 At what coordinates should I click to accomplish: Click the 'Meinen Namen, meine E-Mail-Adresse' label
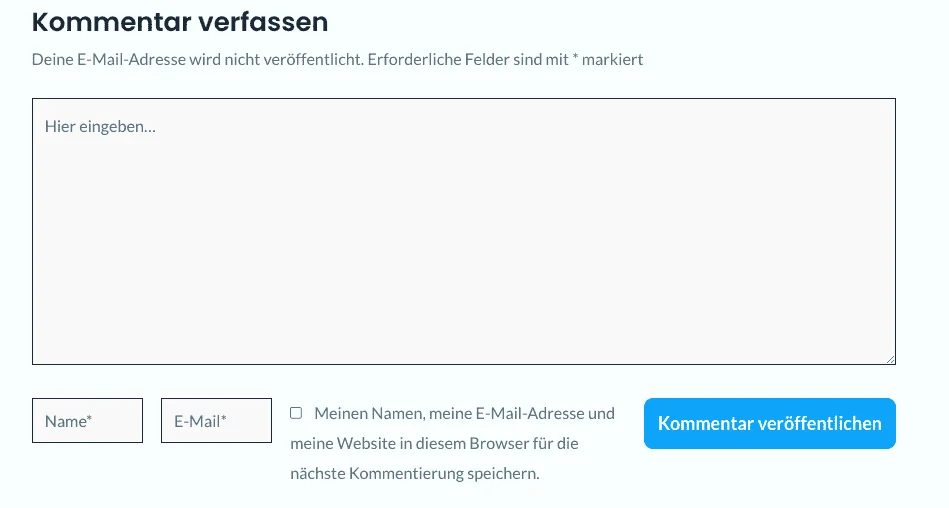click(x=464, y=413)
